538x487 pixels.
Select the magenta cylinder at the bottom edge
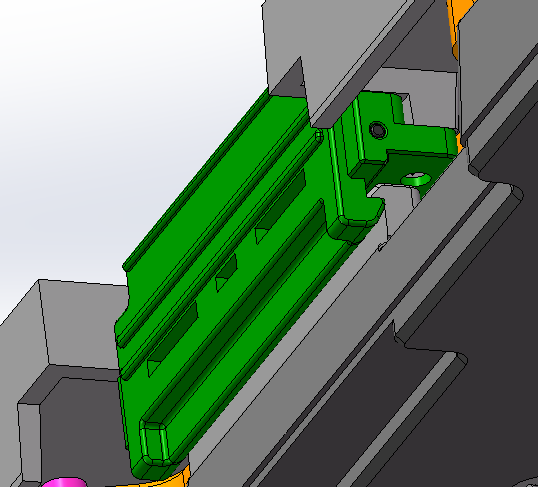coord(64,482)
